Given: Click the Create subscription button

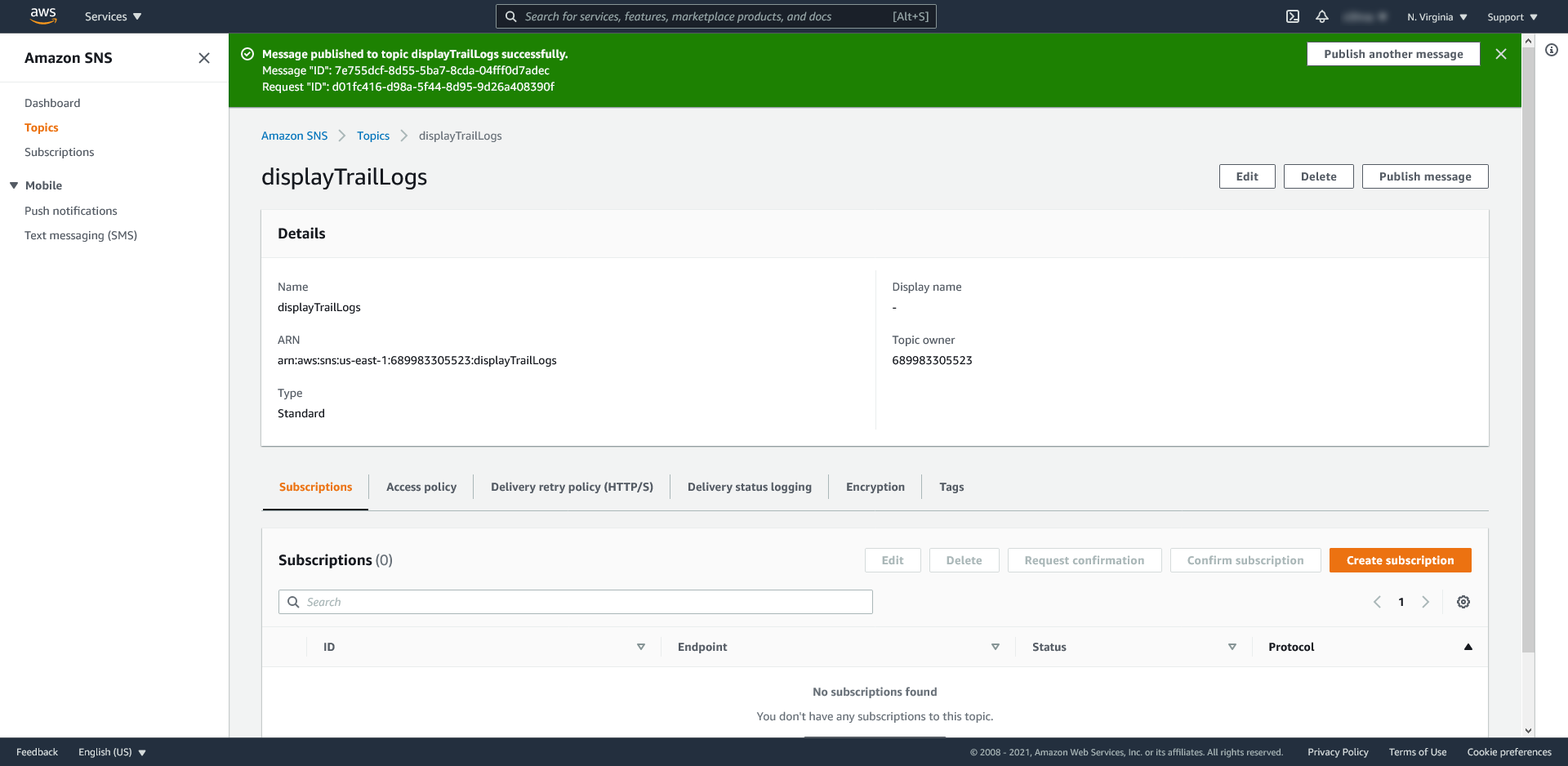Looking at the screenshot, I should coord(1401,560).
